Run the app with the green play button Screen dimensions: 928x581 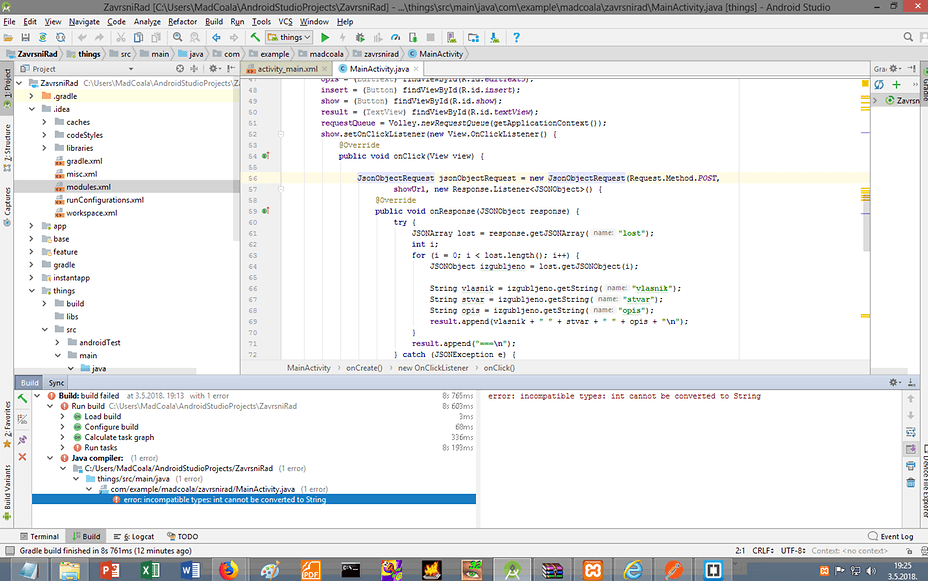pyautogui.click(x=325, y=37)
